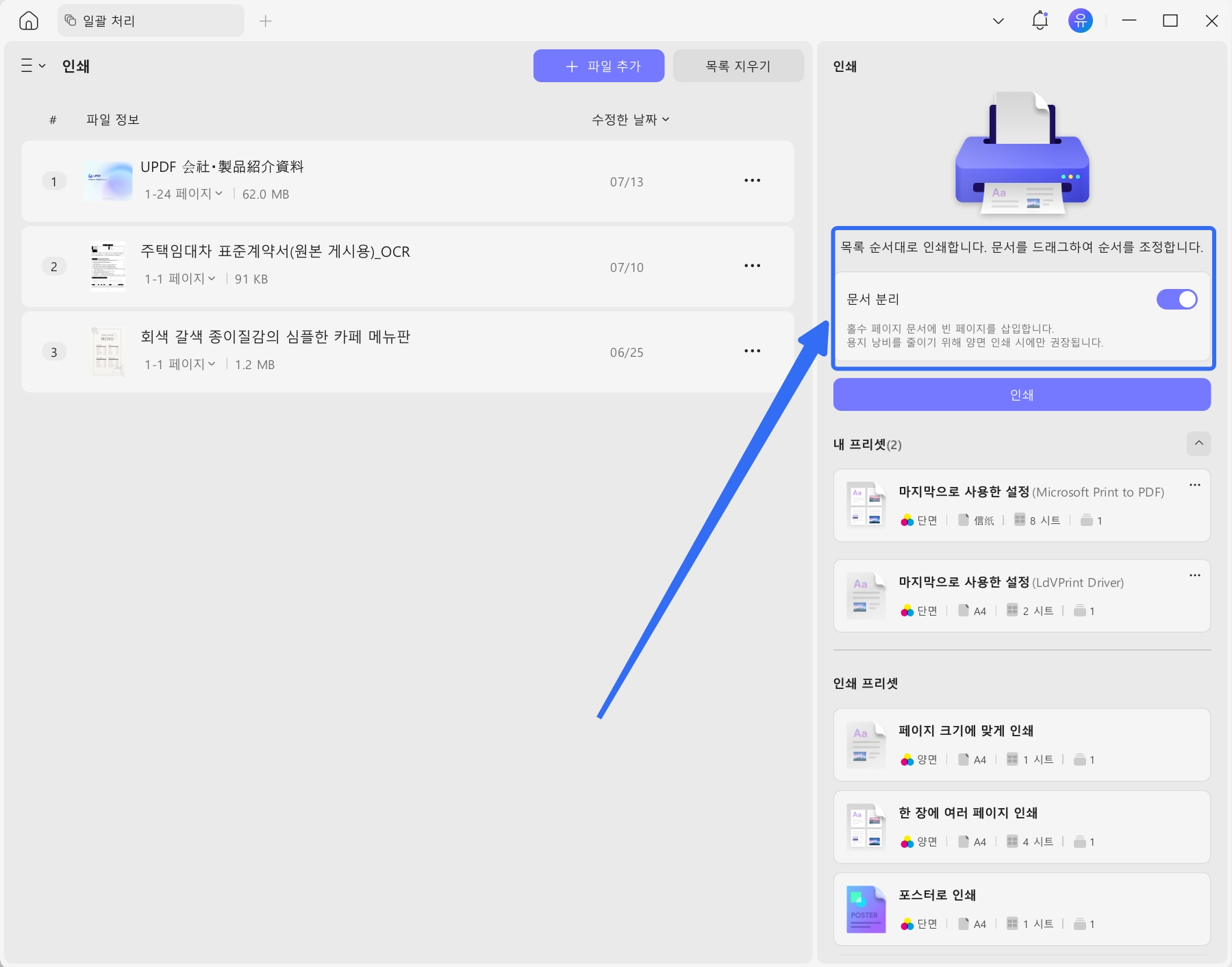1232x967 pixels.
Task: Minimize the UPDF window
Action: tap(1129, 21)
